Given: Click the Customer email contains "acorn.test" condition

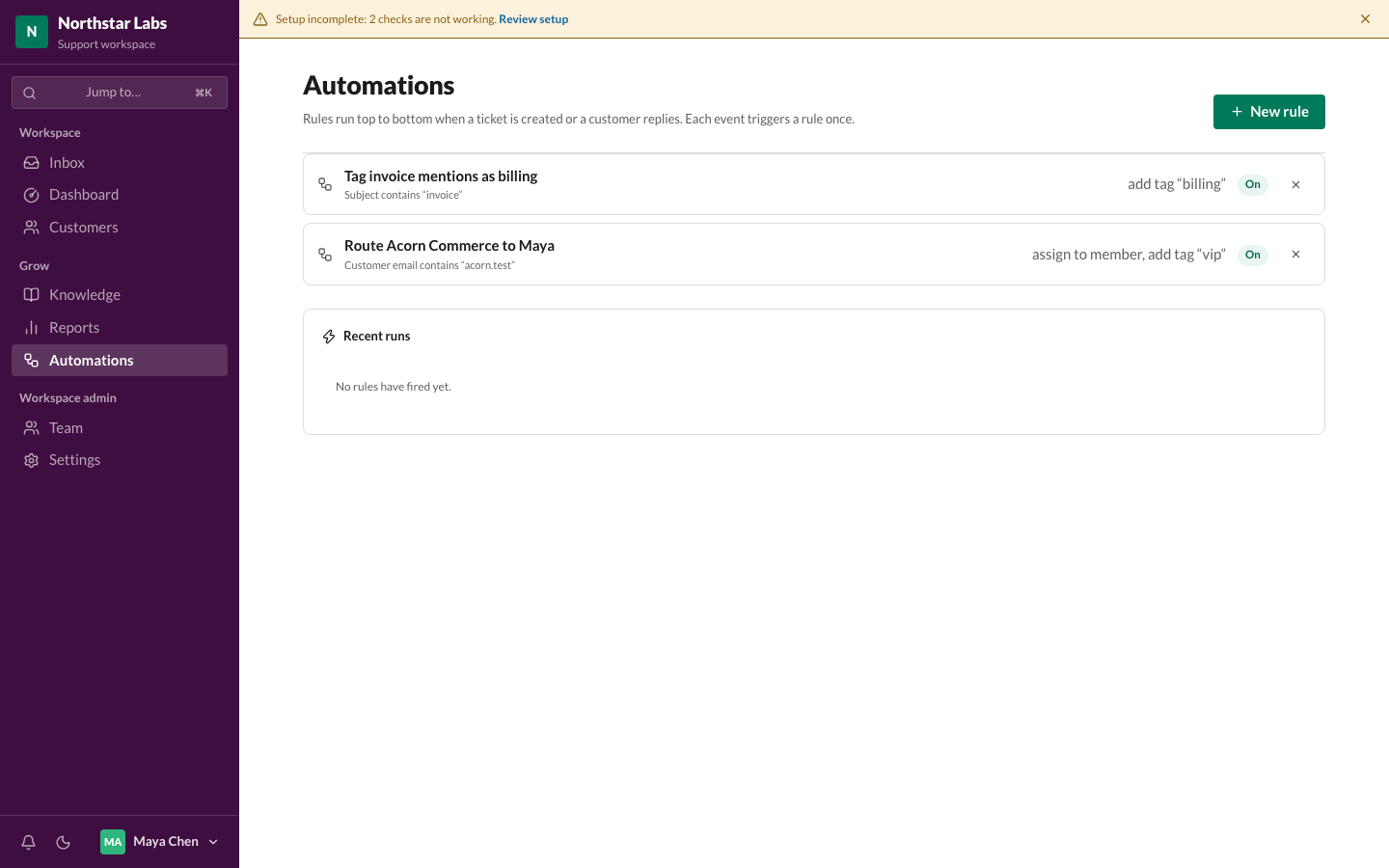Looking at the screenshot, I should click(x=429, y=265).
